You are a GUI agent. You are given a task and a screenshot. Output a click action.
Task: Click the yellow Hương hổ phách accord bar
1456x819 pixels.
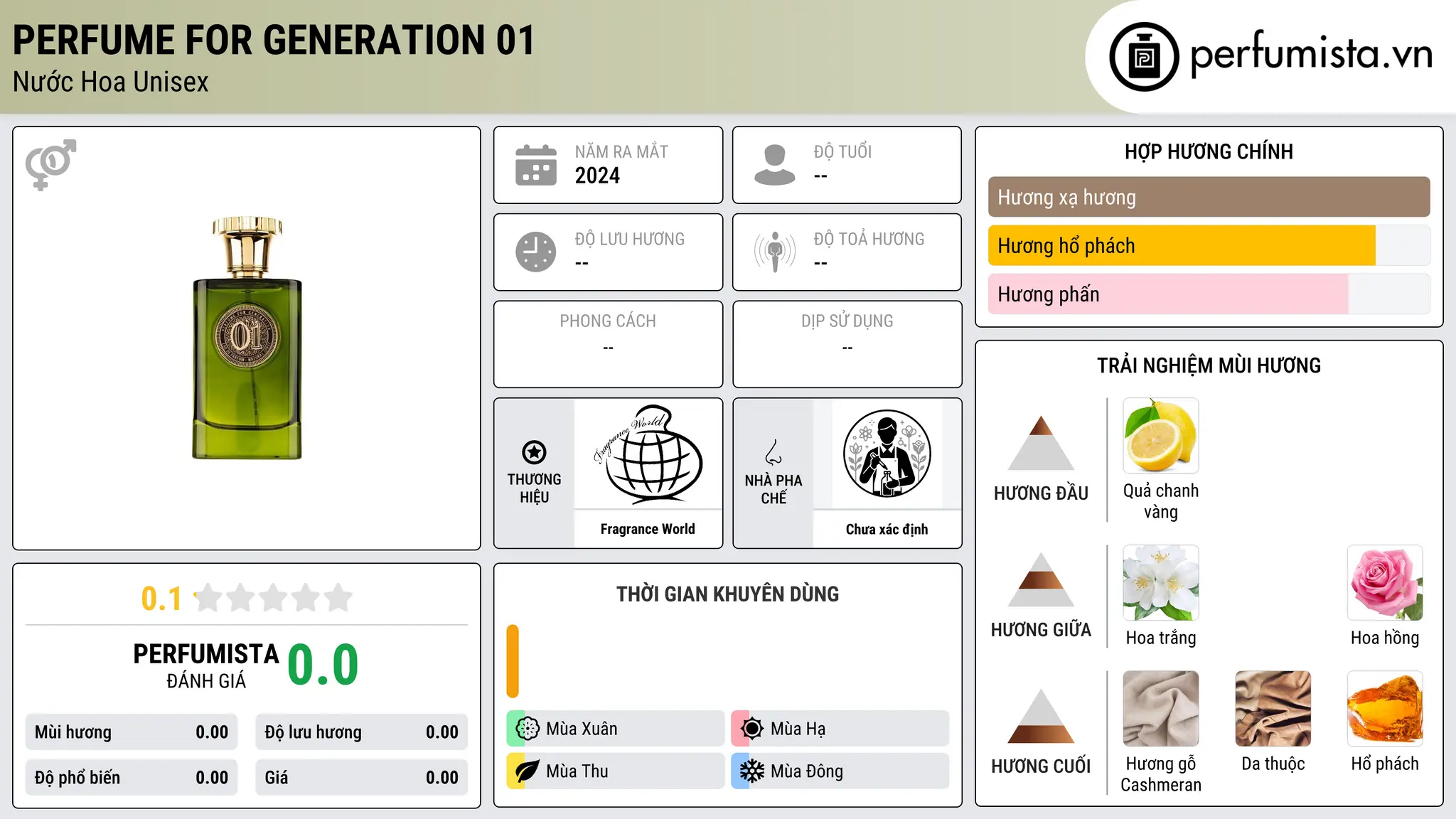click(x=1182, y=245)
